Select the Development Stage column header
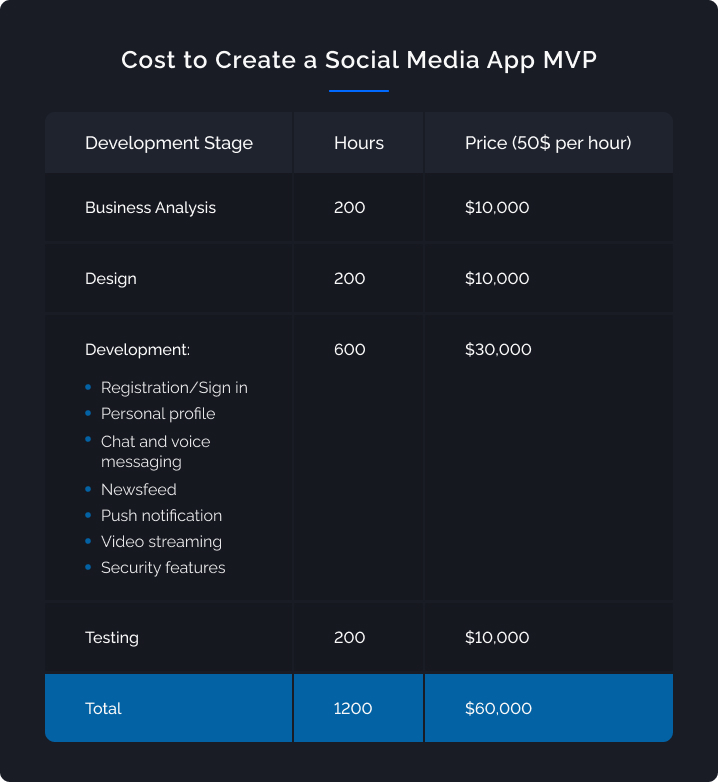Image resolution: width=718 pixels, height=782 pixels. click(x=169, y=143)
